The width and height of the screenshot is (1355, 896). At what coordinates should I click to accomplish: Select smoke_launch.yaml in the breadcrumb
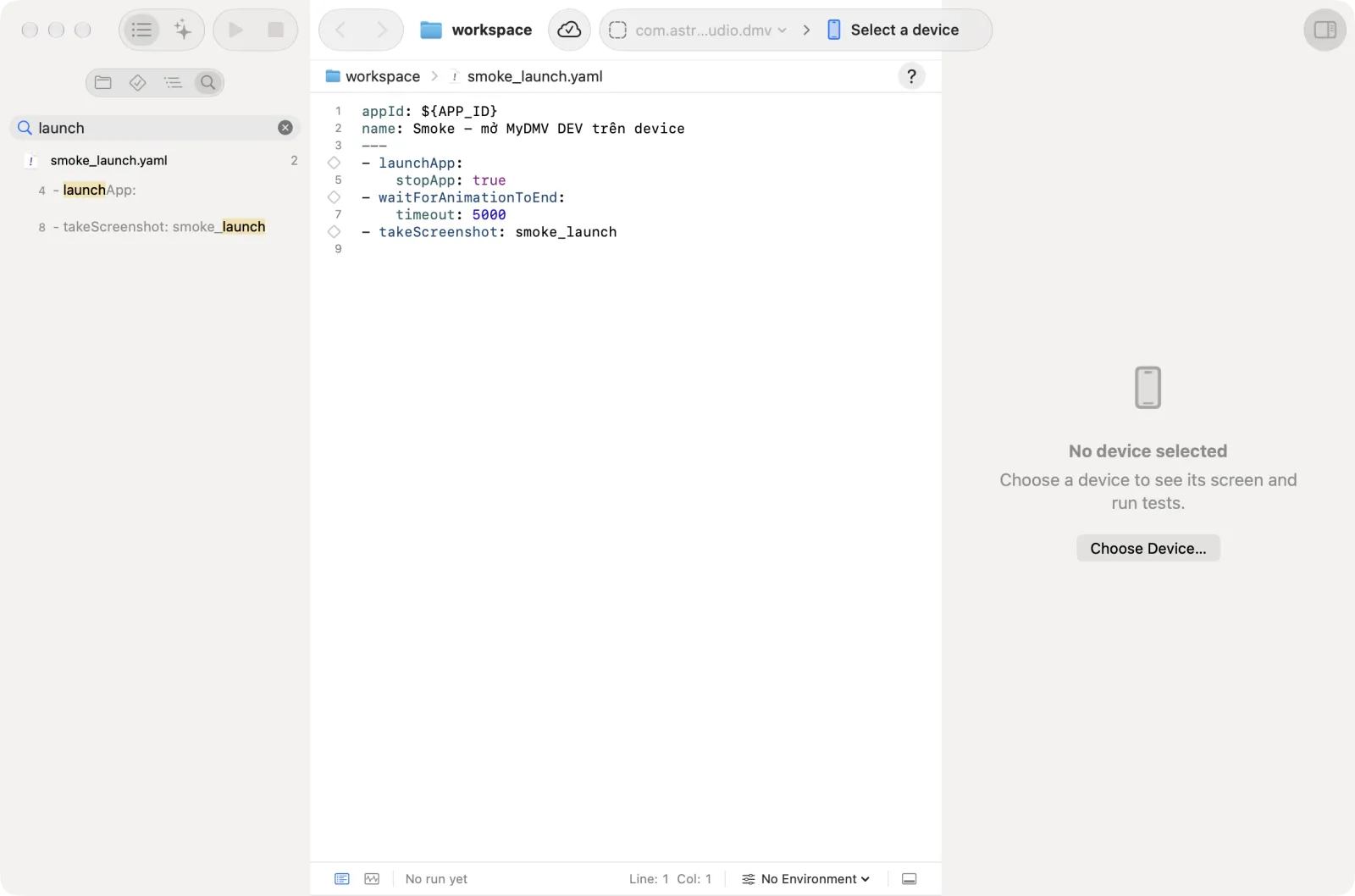(526, 76)
